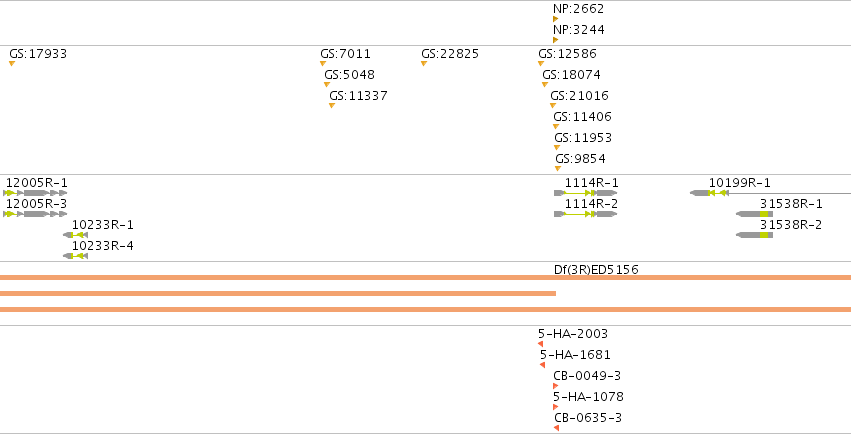Select the NP:3244 insertion label
The width and height of the screenshot is (851, 434).
(x=579, y=30)
